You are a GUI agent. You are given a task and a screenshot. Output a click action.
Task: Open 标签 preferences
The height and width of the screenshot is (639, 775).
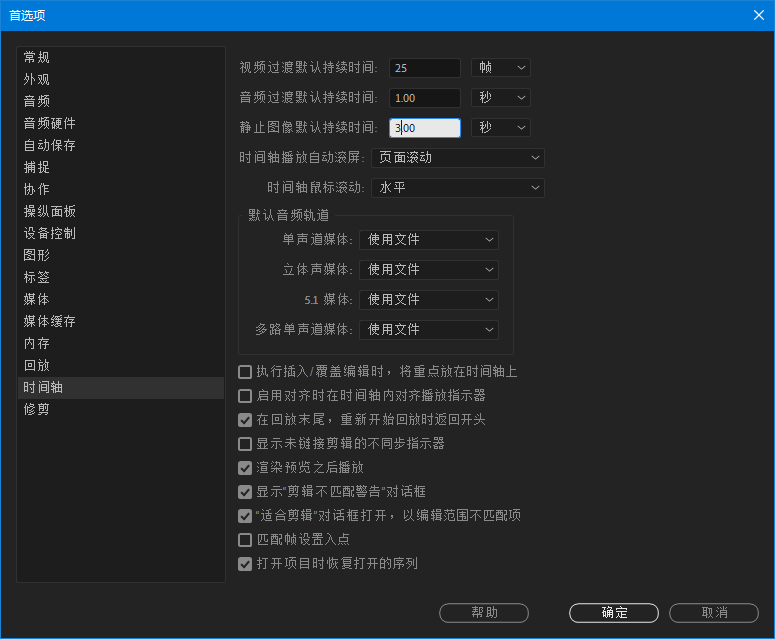coord(121,277)
